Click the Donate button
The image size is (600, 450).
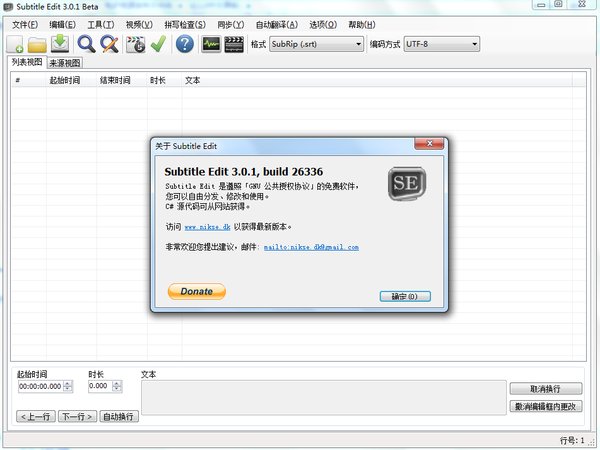(197, 291)
